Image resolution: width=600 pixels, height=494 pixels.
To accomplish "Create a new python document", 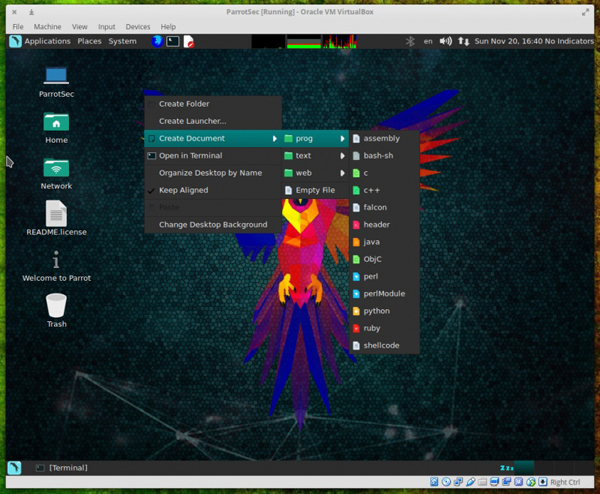I will point(385,311).
